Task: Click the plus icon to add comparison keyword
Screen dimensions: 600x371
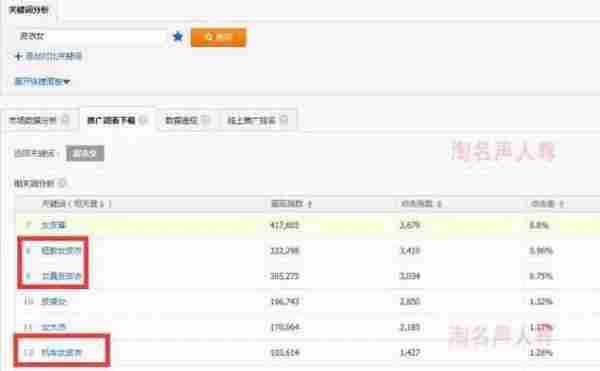Action: pos(18,57)
